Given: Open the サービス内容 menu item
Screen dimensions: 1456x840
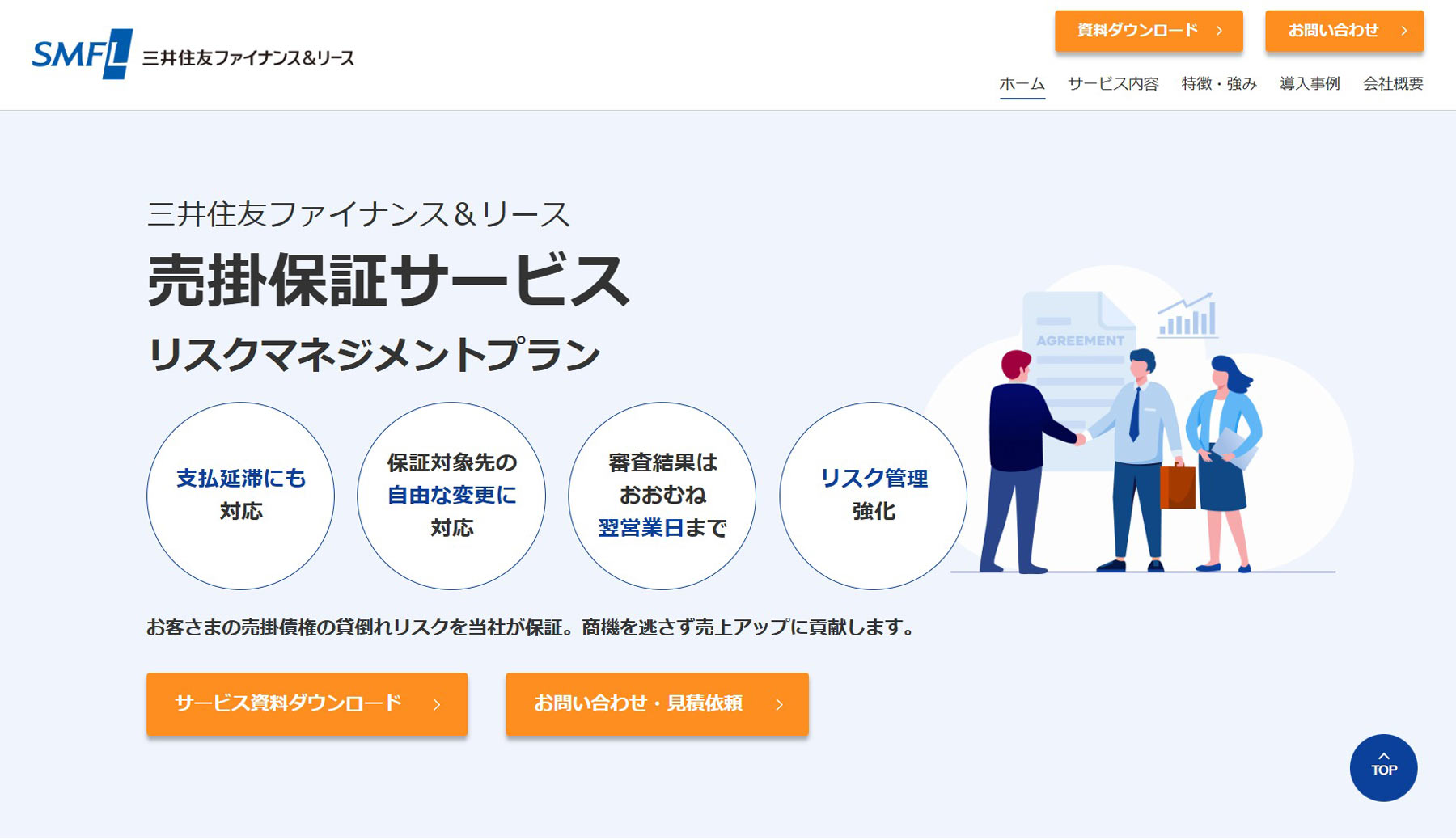Looking at the screenshot, I should pyautogui.click(x=1113, y=83).
